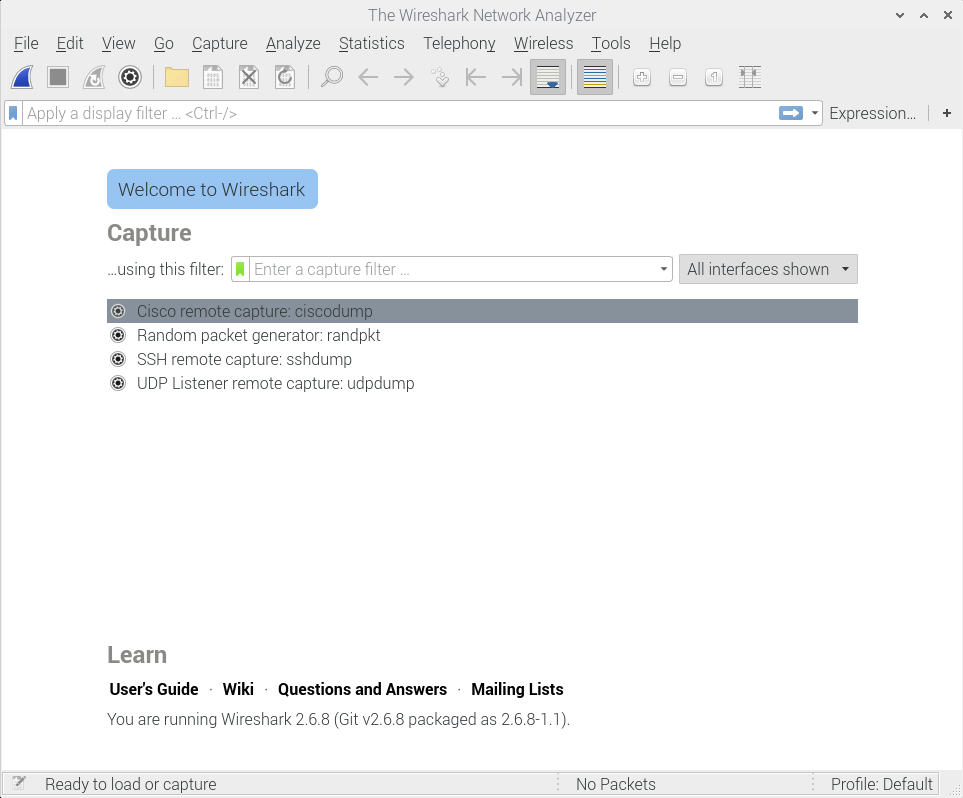This screenshot has width=963, height=798.
Task: Close this capture file
Action: pyautogui.click(x=249, y=77)
